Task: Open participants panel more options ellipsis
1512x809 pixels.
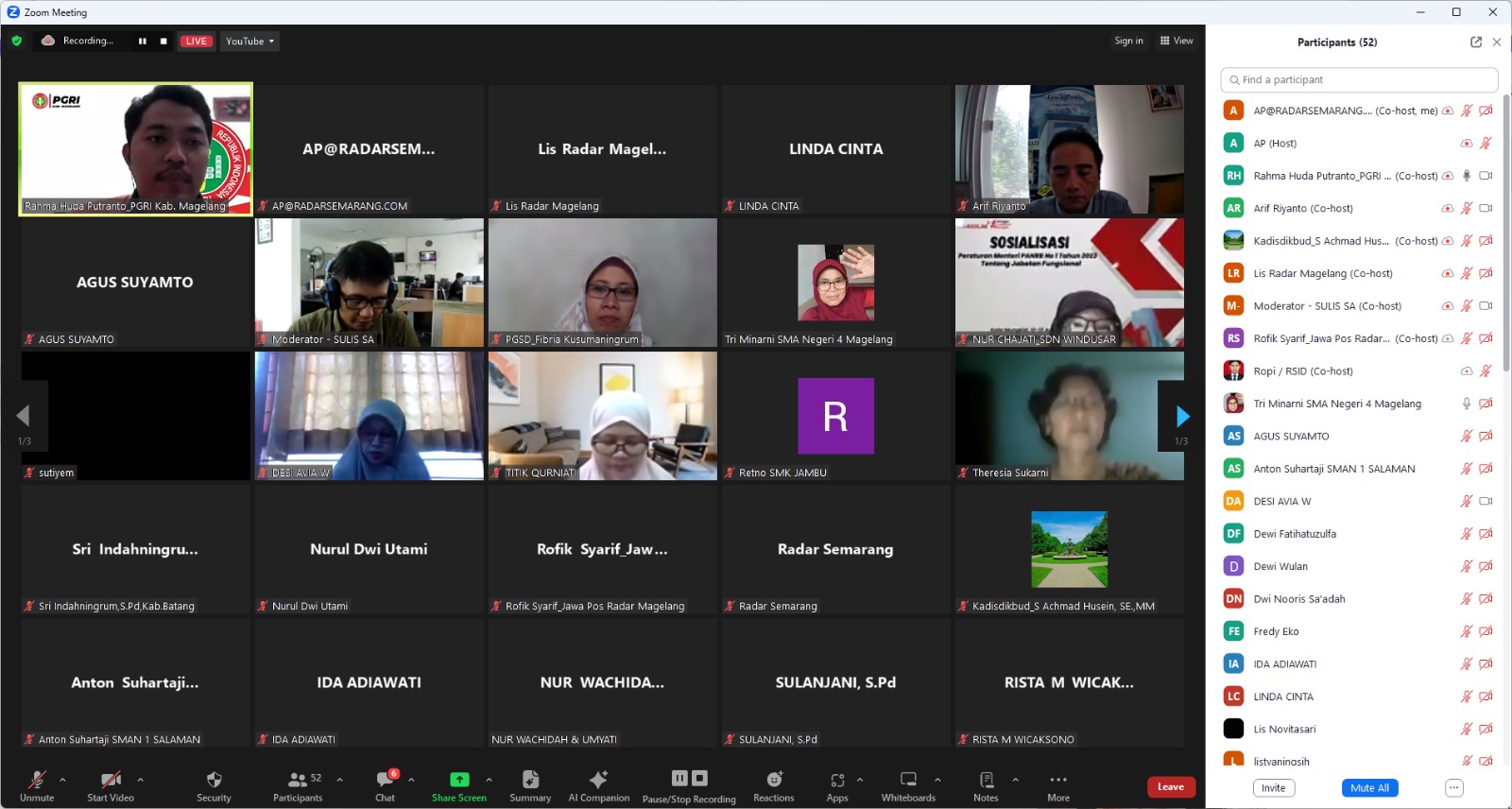Action: pyautogui.click(x=1454, y=787)
